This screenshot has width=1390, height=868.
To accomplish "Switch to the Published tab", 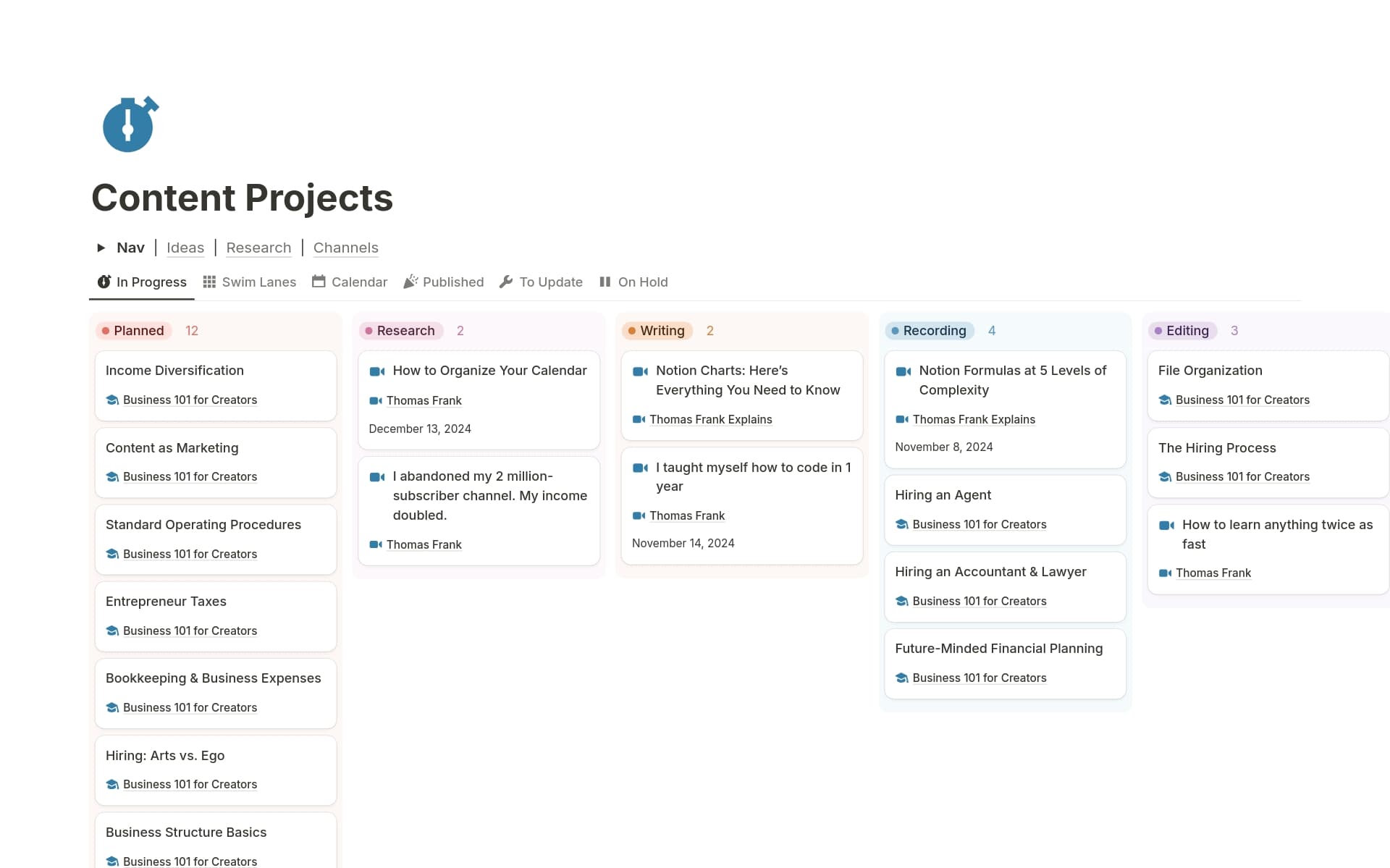I will pos(453,282).
